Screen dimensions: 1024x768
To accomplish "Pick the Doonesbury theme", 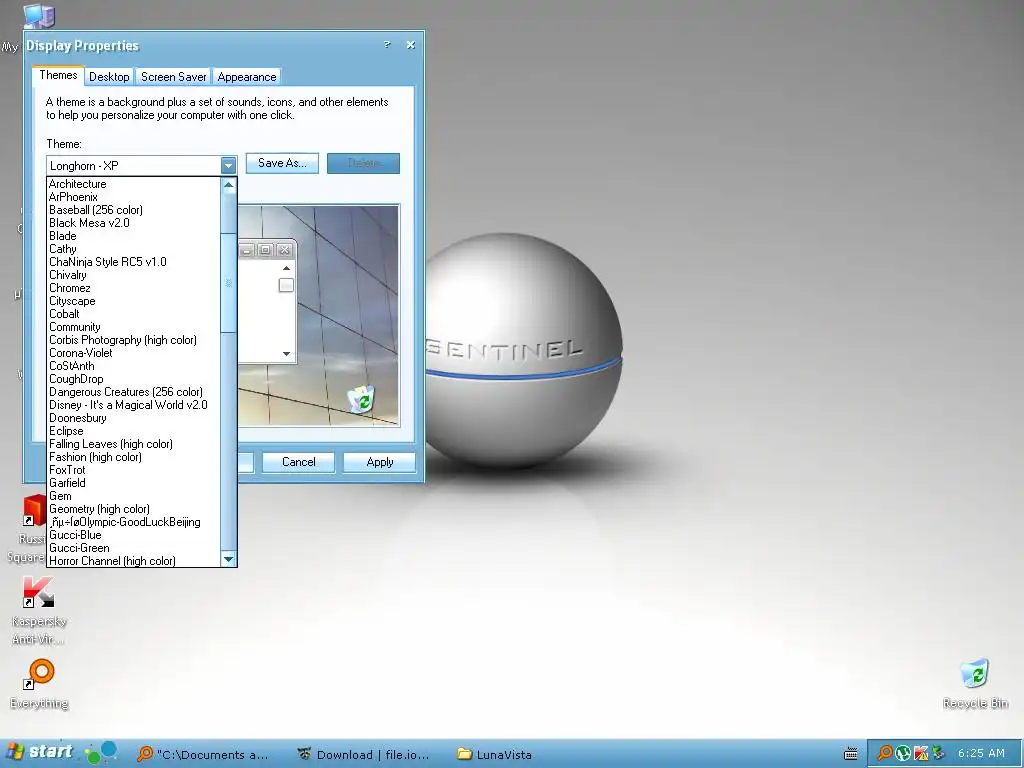I will click(x=134, y=418).
